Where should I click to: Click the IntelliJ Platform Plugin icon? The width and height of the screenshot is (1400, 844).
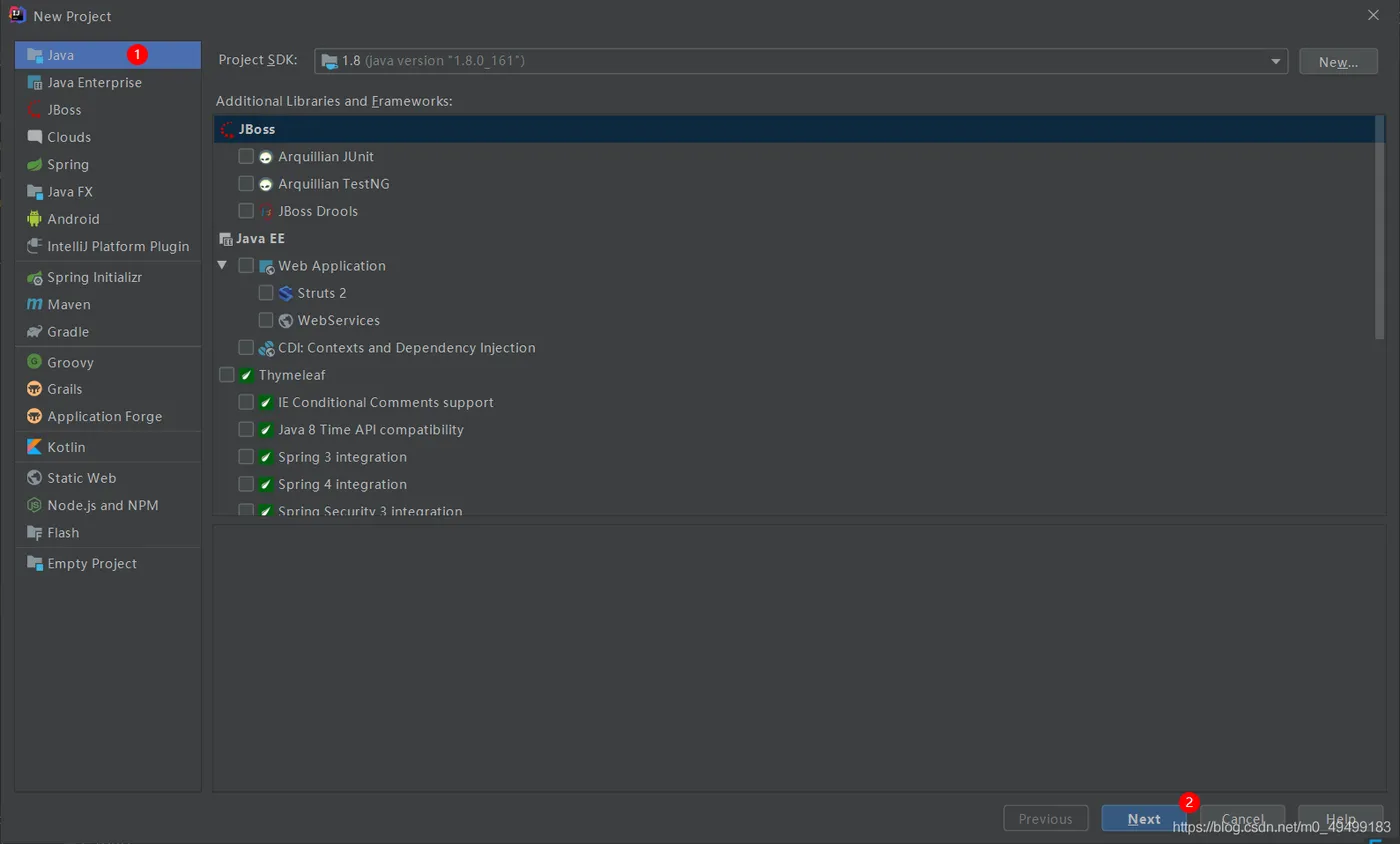[x=35, y=246]
